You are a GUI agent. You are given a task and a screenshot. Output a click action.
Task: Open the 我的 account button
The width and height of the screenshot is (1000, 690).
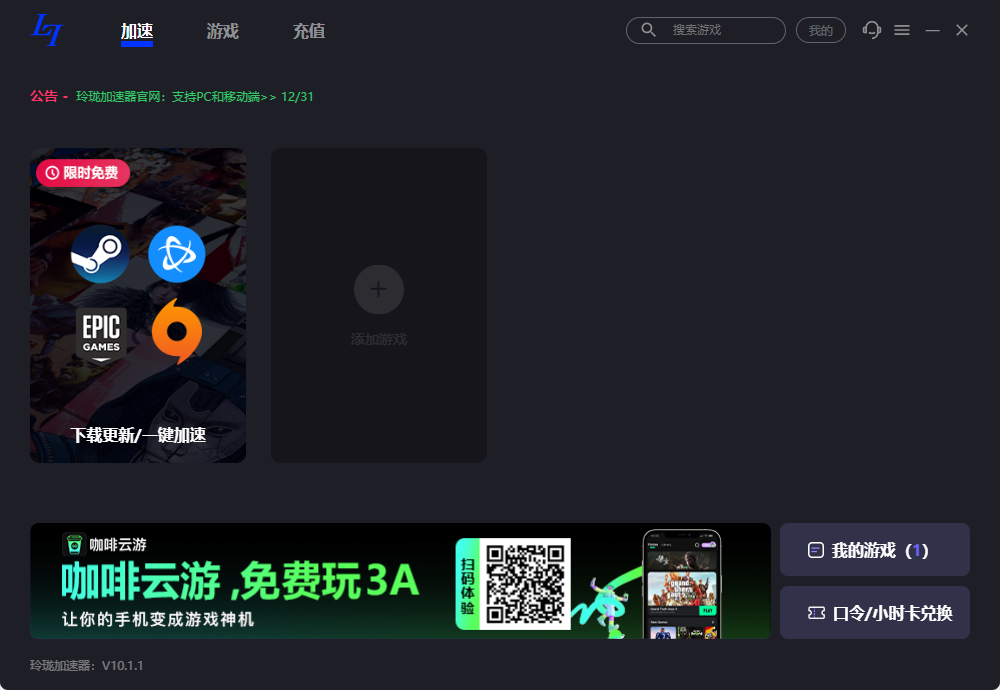tap(820, 30)
